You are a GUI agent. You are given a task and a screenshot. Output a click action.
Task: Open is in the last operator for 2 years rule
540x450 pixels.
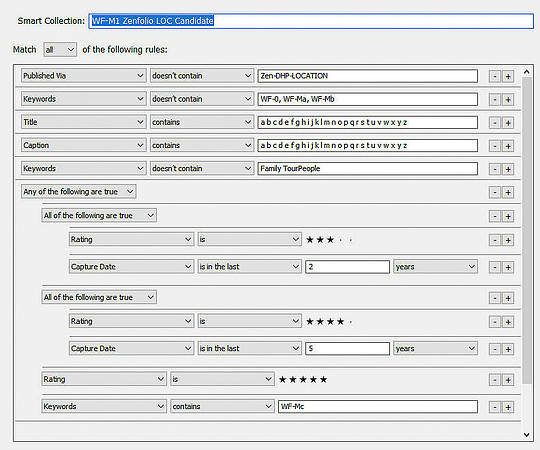point(250,266)
